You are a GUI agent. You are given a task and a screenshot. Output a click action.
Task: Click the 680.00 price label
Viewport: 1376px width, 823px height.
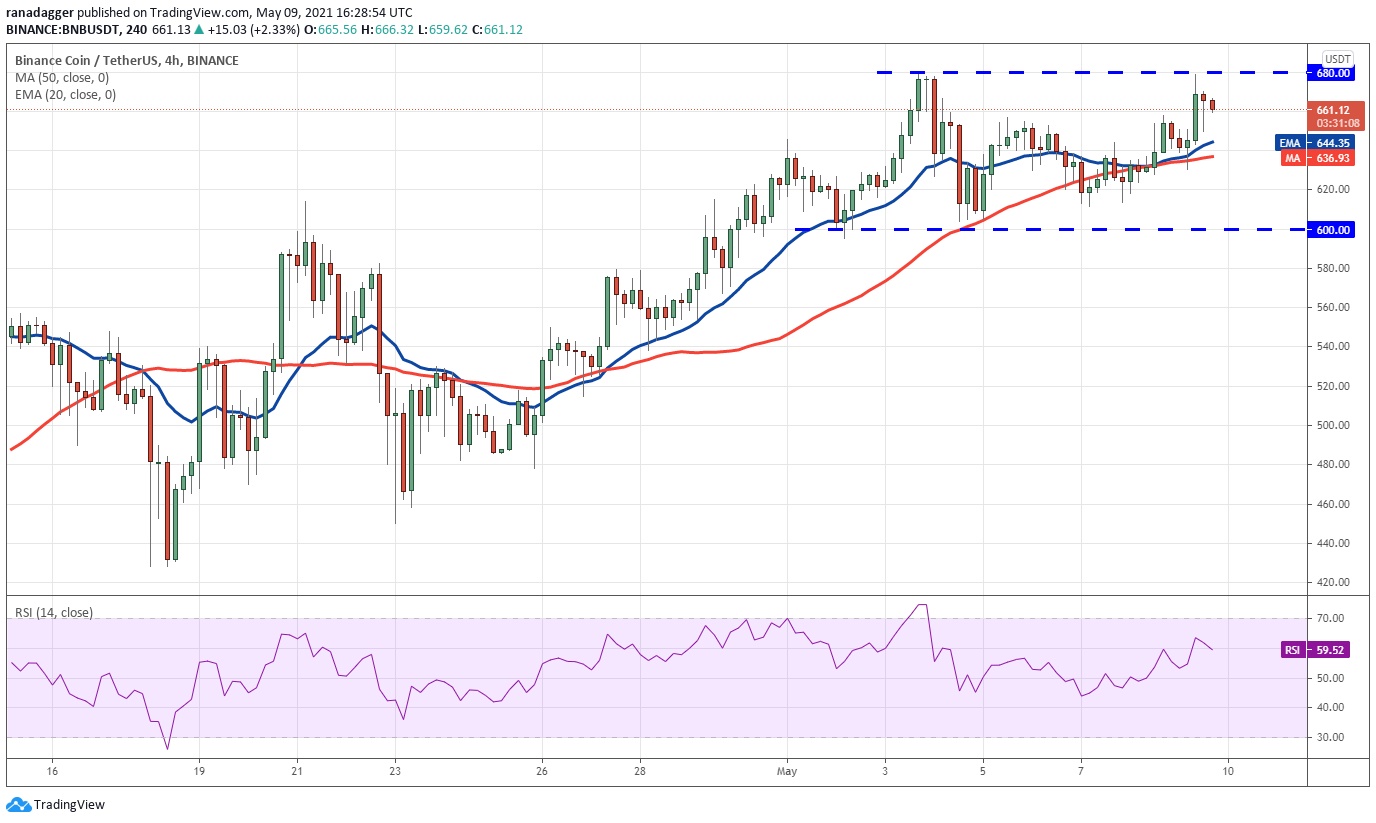[1335, 73]
